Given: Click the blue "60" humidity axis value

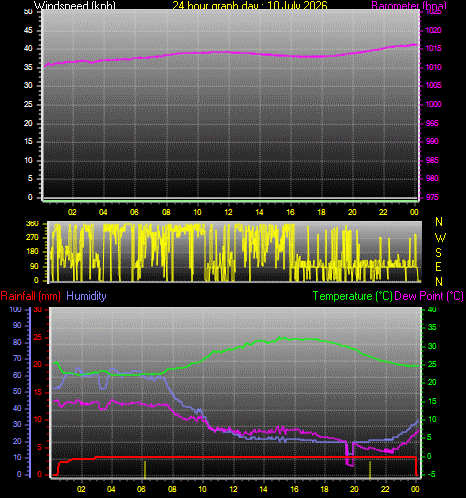Looking at the screenshot, I should click(x=17, y=375).
